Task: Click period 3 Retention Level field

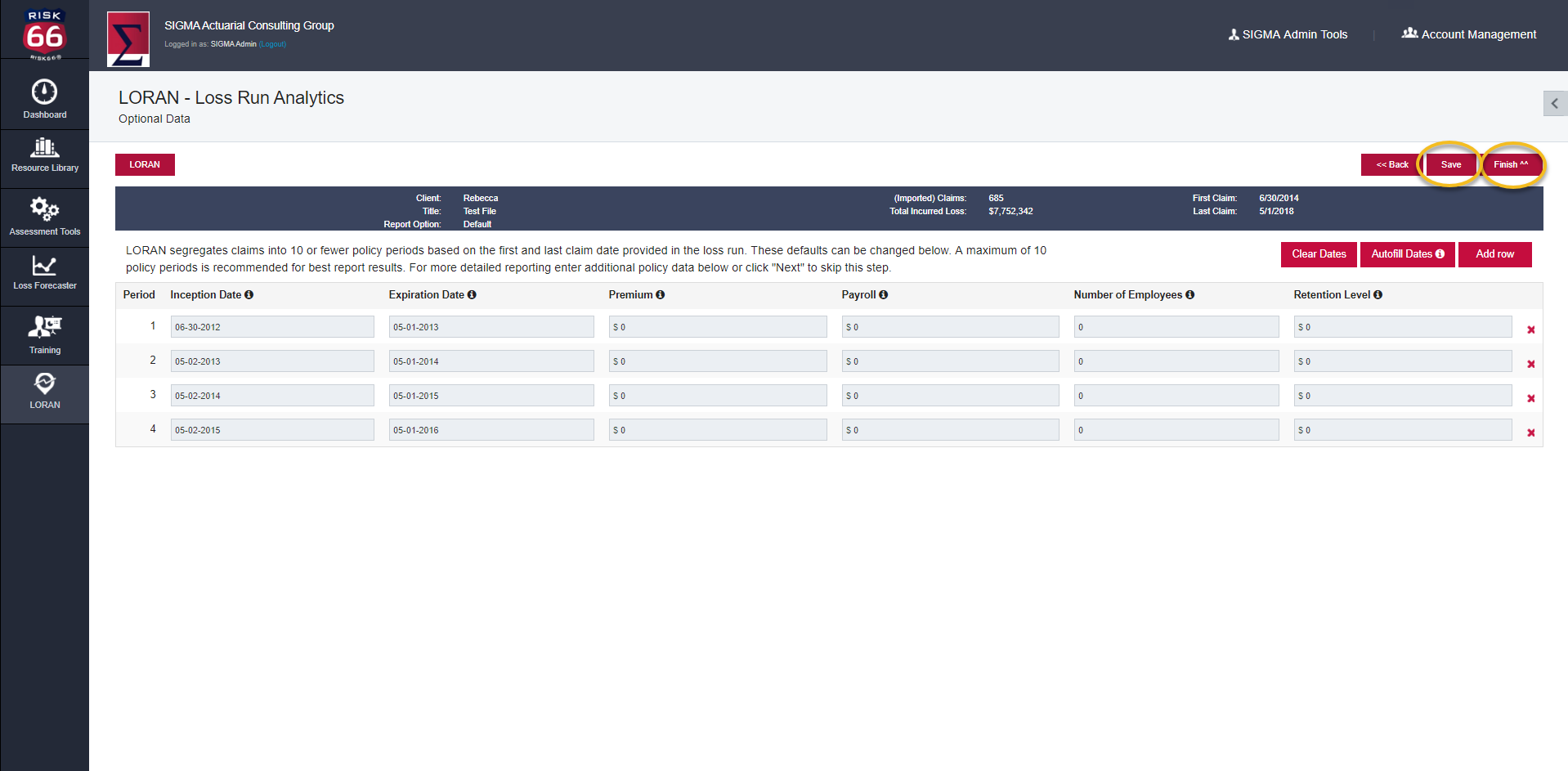Action: coord(1403,396)
